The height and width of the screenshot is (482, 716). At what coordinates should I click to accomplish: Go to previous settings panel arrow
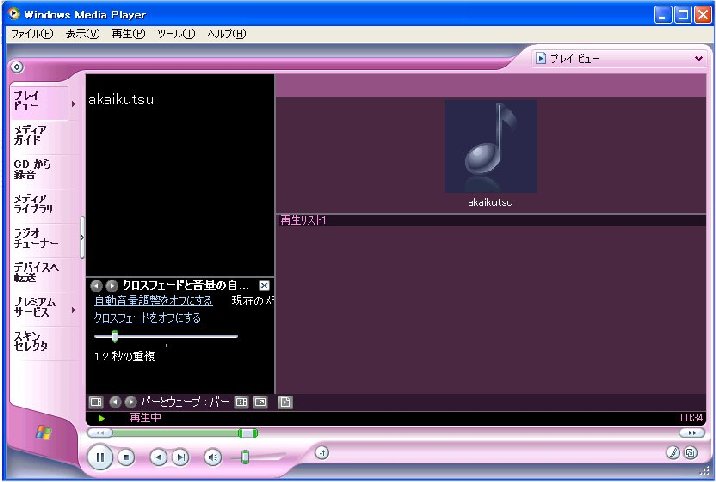96,286
